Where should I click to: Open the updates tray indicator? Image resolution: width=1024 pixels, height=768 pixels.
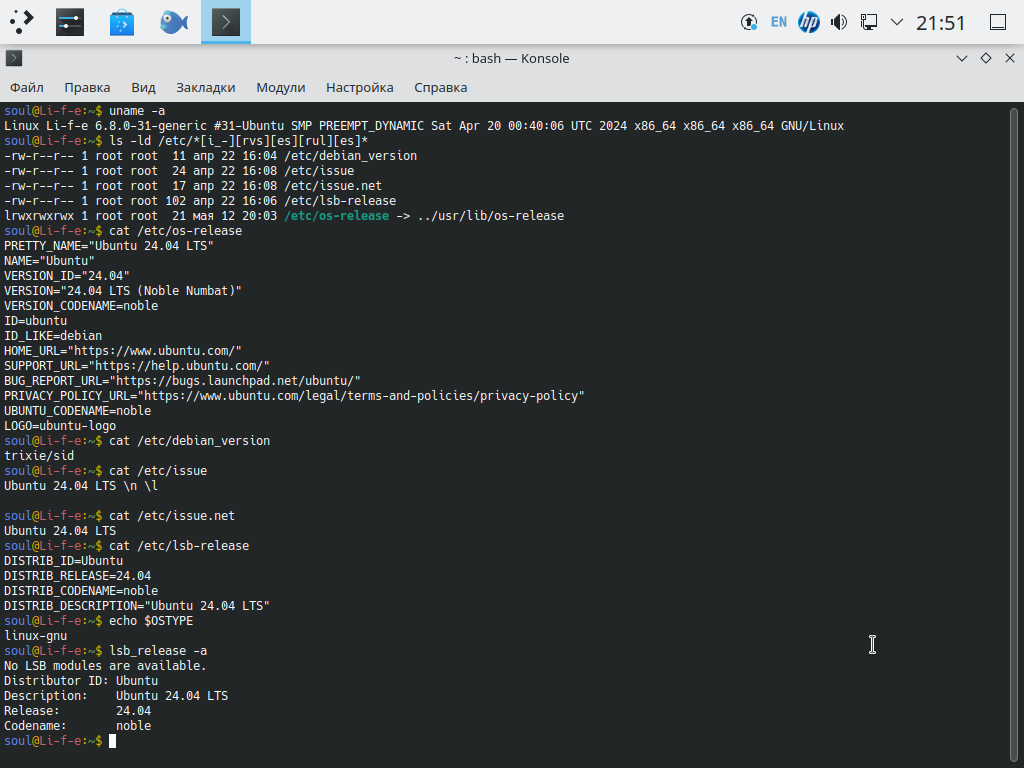pos(749,22)
